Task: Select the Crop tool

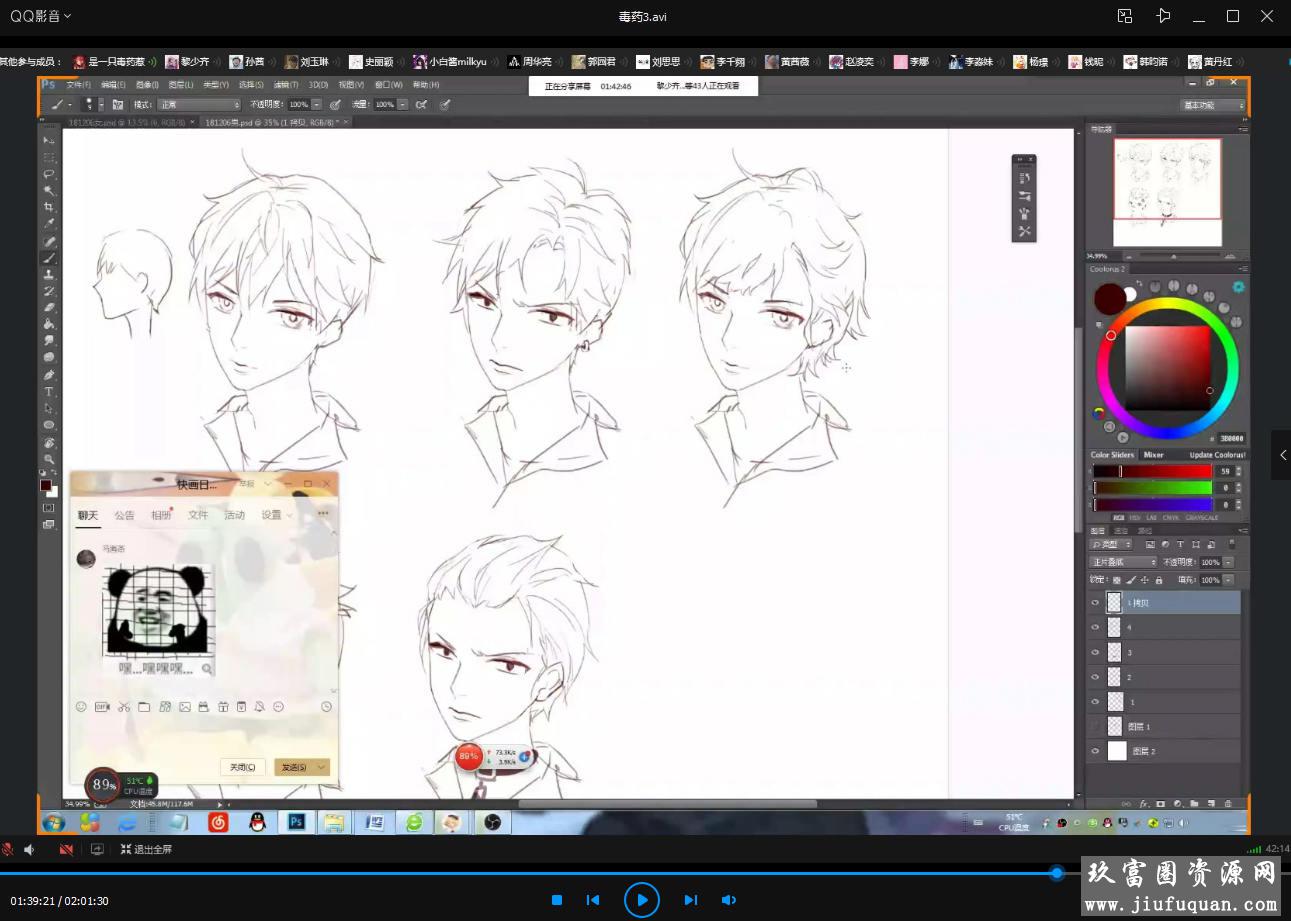Action: pos(49,207)
